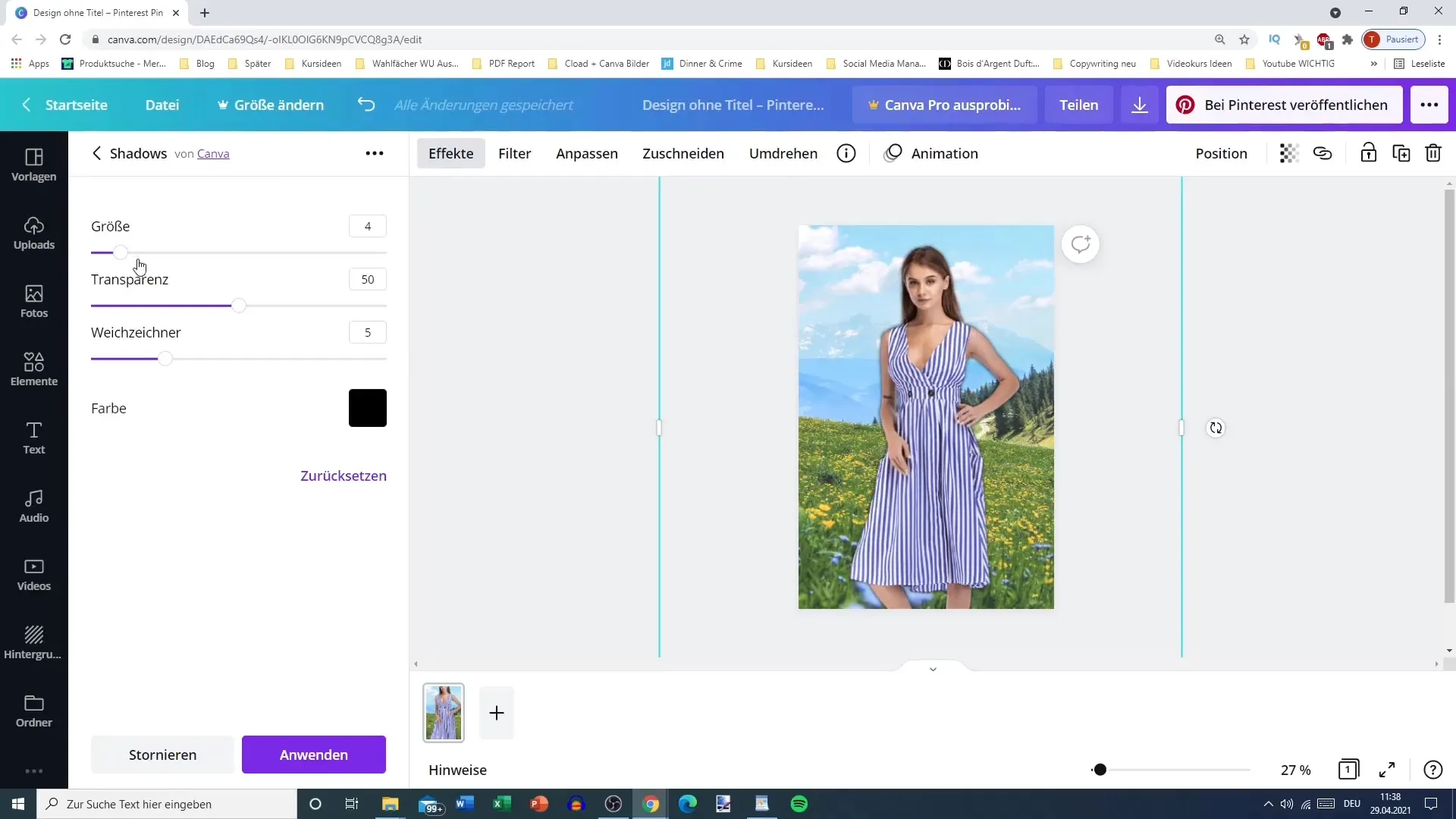Click the design title field
This screenshot has width=1456, height=819.
[733, 105]
